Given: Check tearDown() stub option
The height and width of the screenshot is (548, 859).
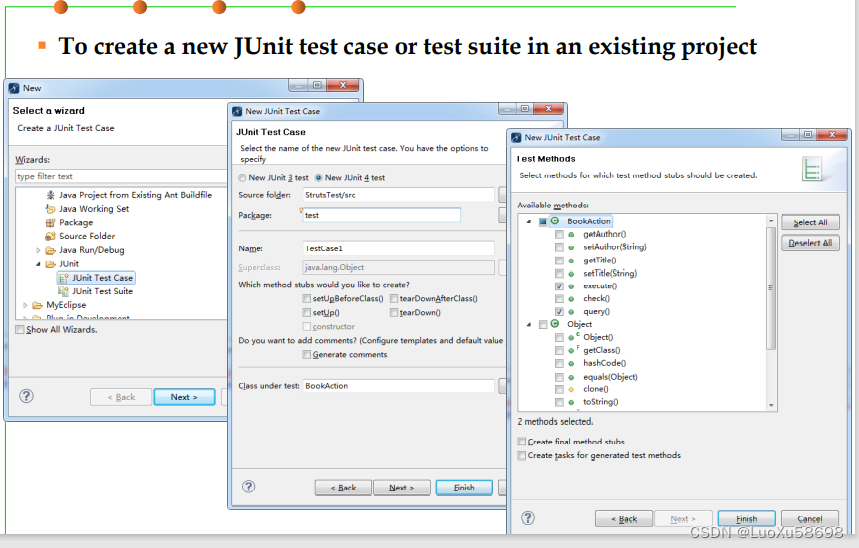Looking at the screenshot, I should 394,312.
